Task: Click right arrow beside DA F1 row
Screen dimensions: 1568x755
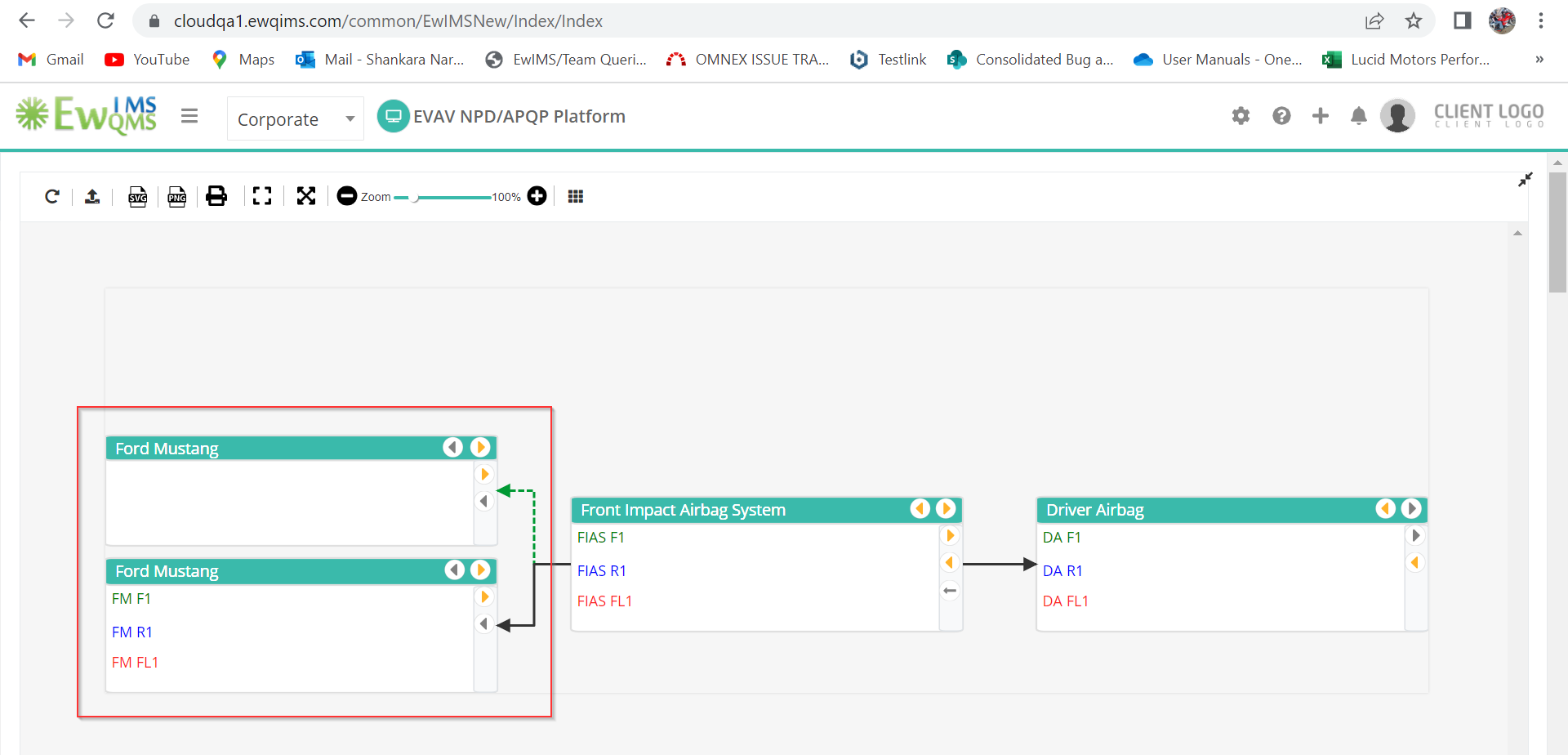Action: tap(1416, 536)
